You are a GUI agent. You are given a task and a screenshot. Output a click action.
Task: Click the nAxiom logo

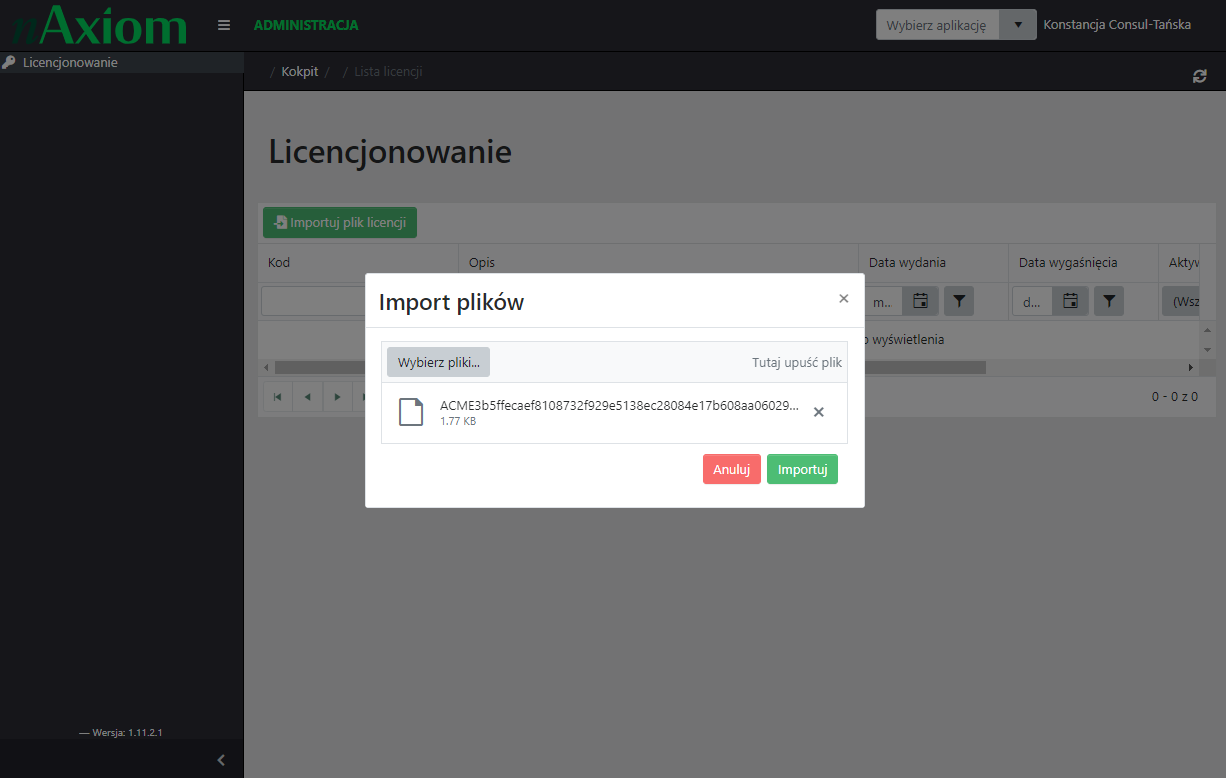(x=97, y=24)
